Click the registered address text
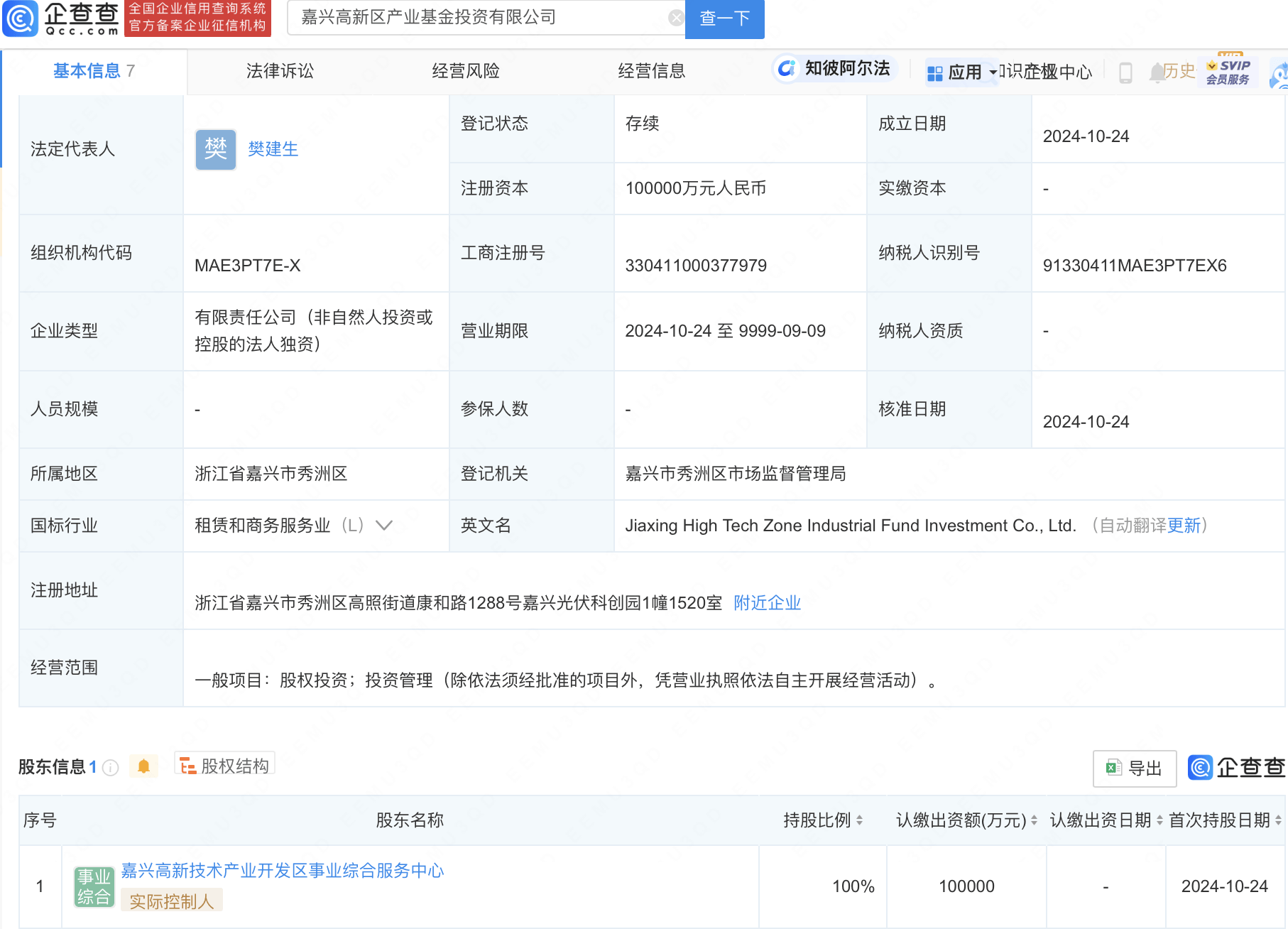This screenshot has height=929, width=1288. point(459,603)
